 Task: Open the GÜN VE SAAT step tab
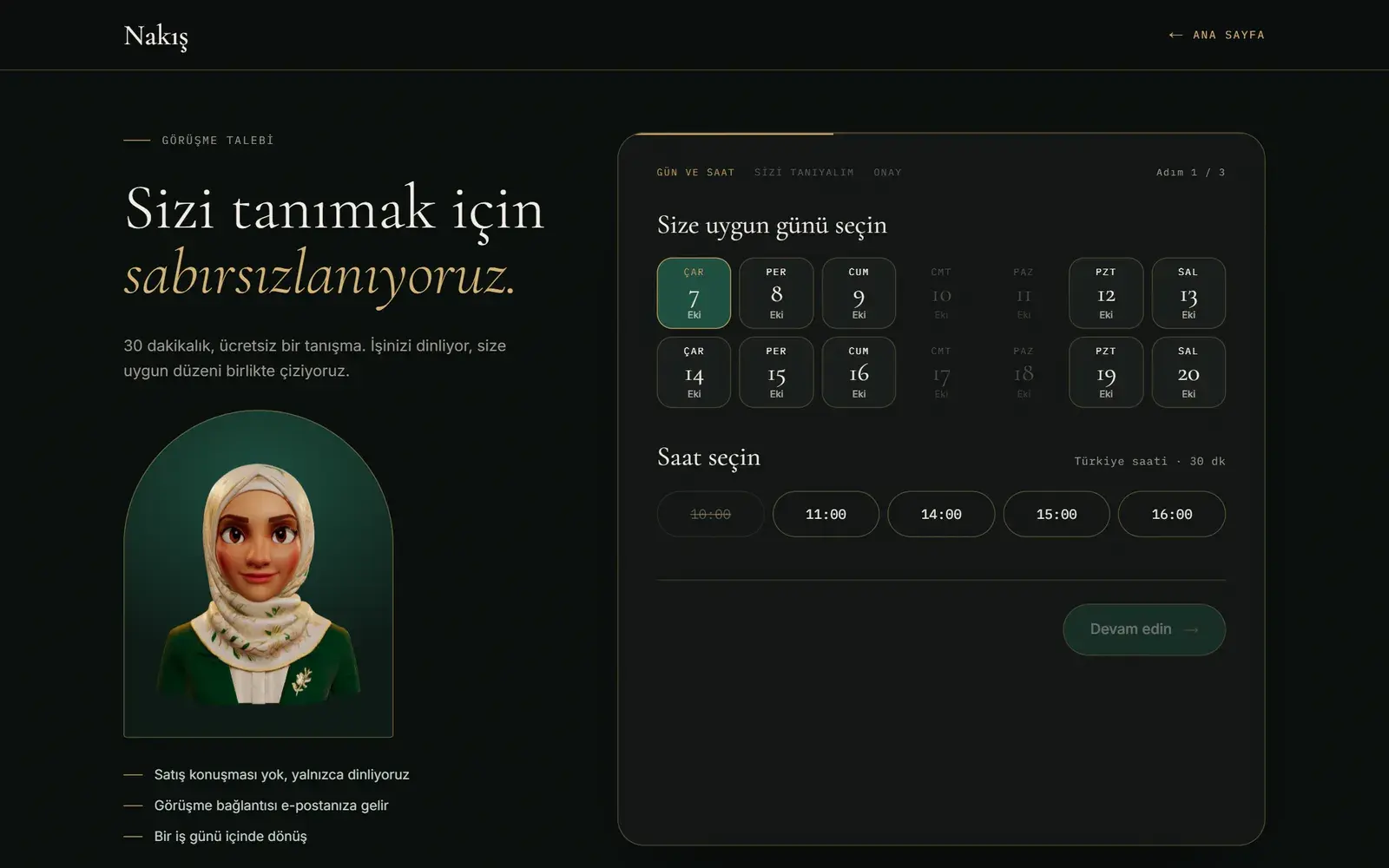pyautogui.click(x=695, y=172)
